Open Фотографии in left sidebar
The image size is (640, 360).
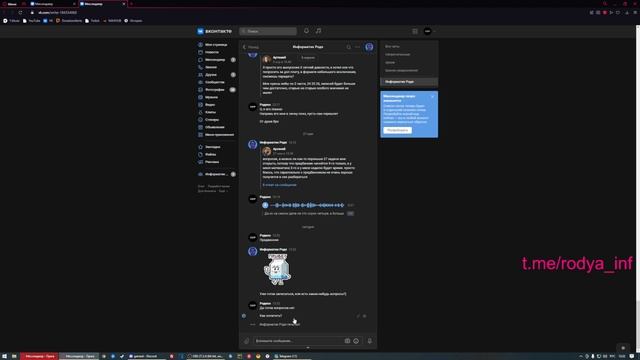coord(216,89)
